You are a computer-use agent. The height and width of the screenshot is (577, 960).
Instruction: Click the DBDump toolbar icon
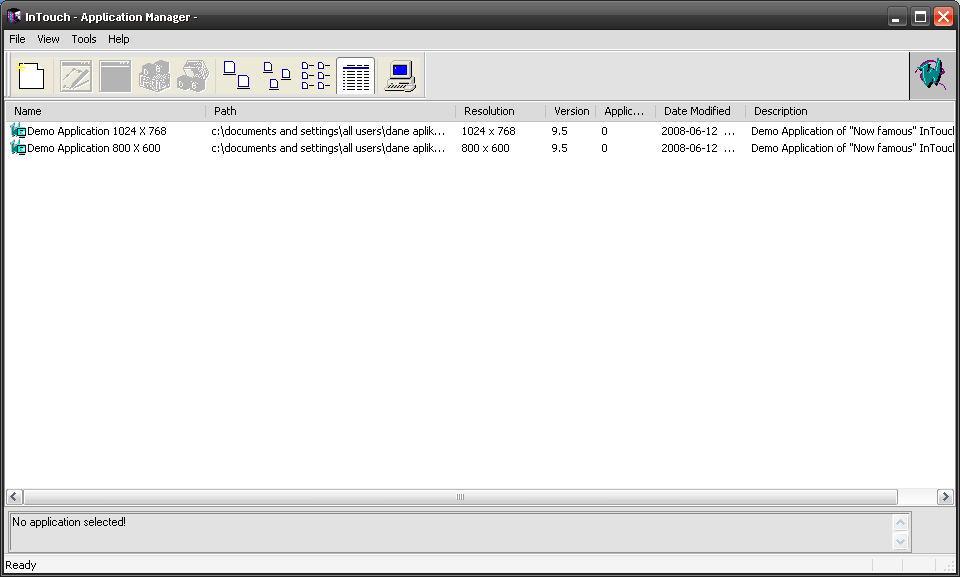click(x=154, y=76)
